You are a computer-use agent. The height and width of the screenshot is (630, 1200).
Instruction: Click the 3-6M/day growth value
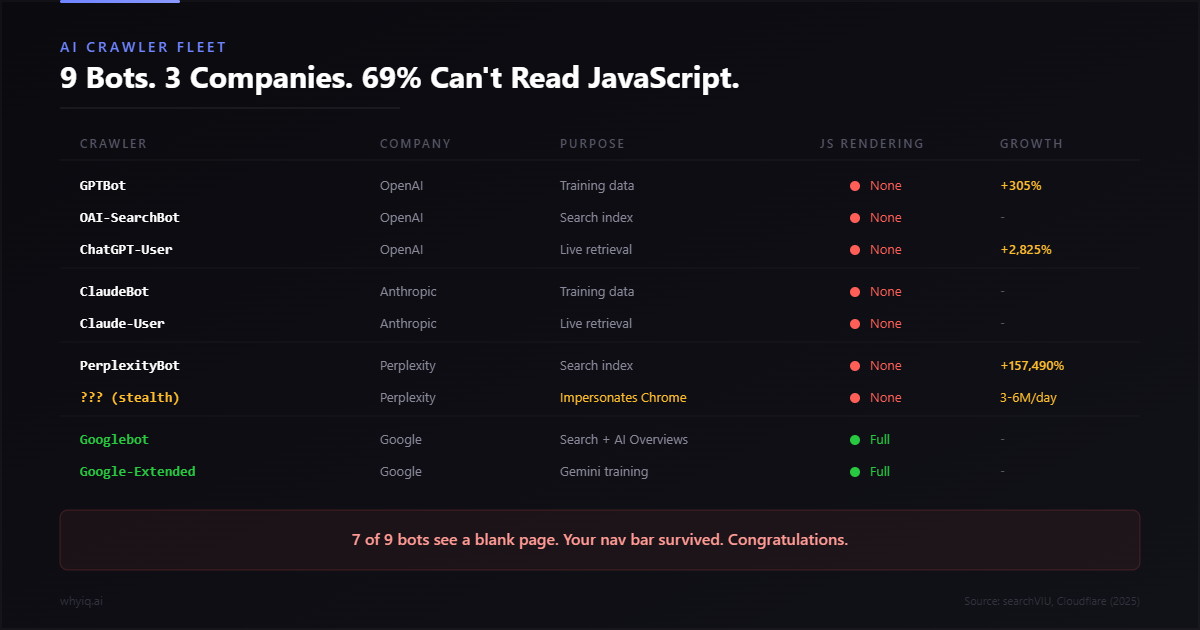1028,398
